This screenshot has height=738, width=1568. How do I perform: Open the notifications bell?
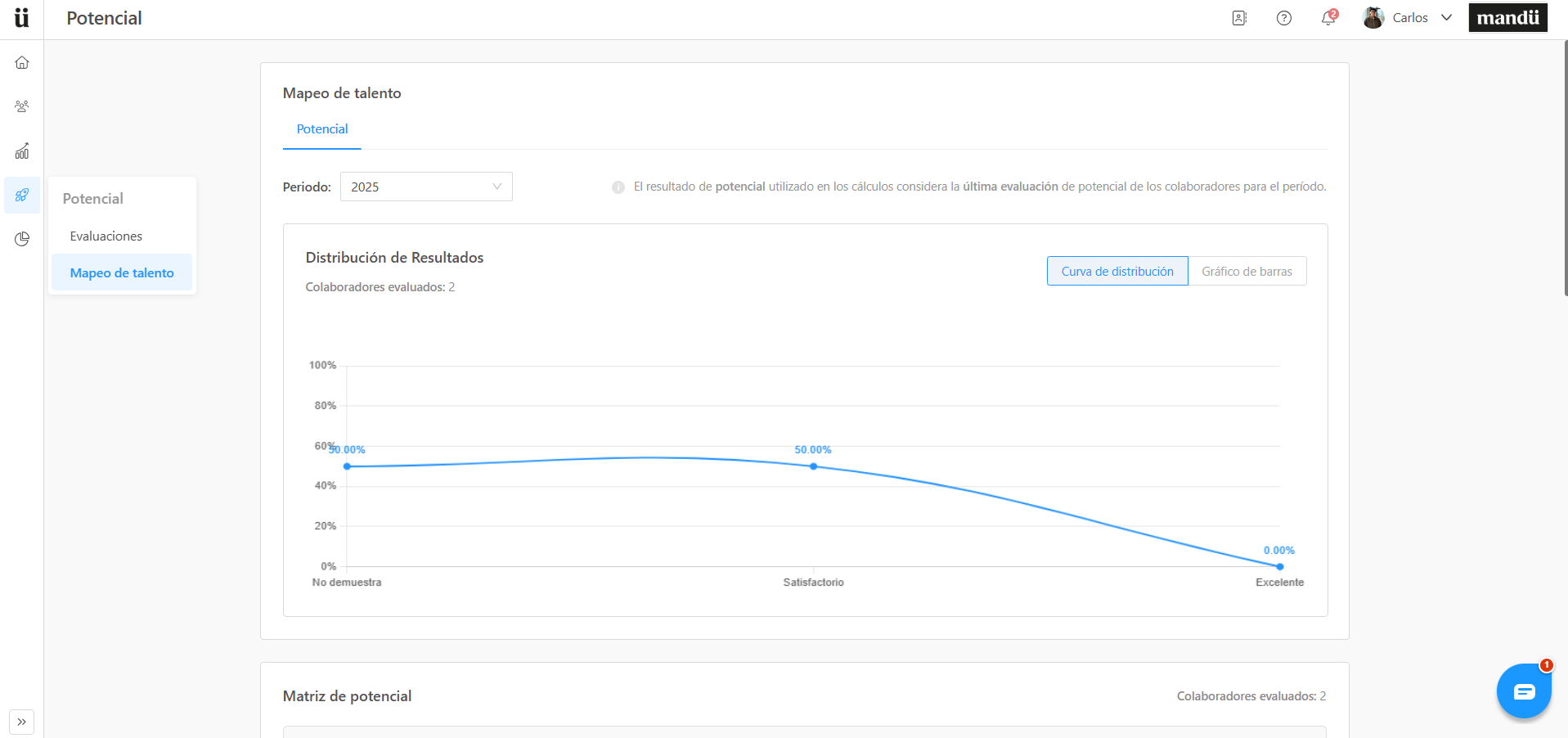click(1328, 18)
